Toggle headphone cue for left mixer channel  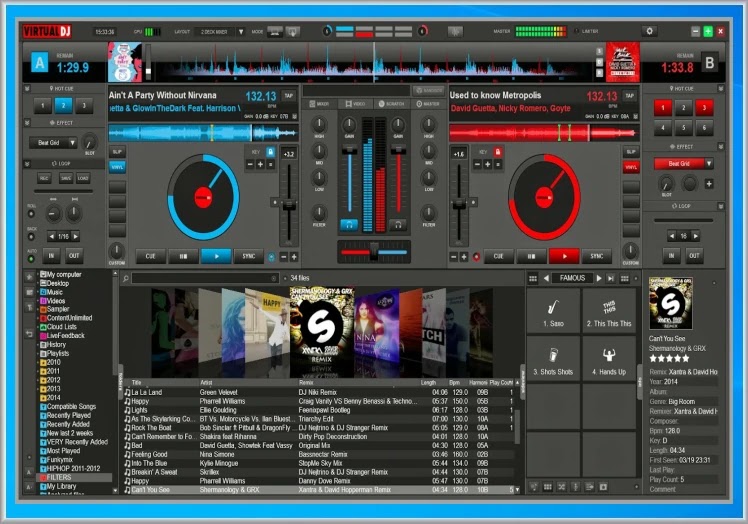(349, 225)
